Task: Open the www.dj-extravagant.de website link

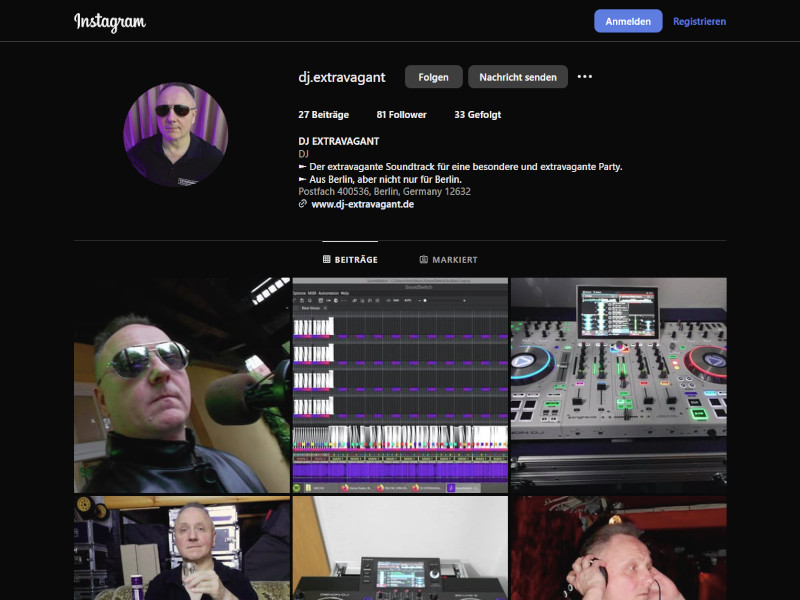Action: pos(362,203)
